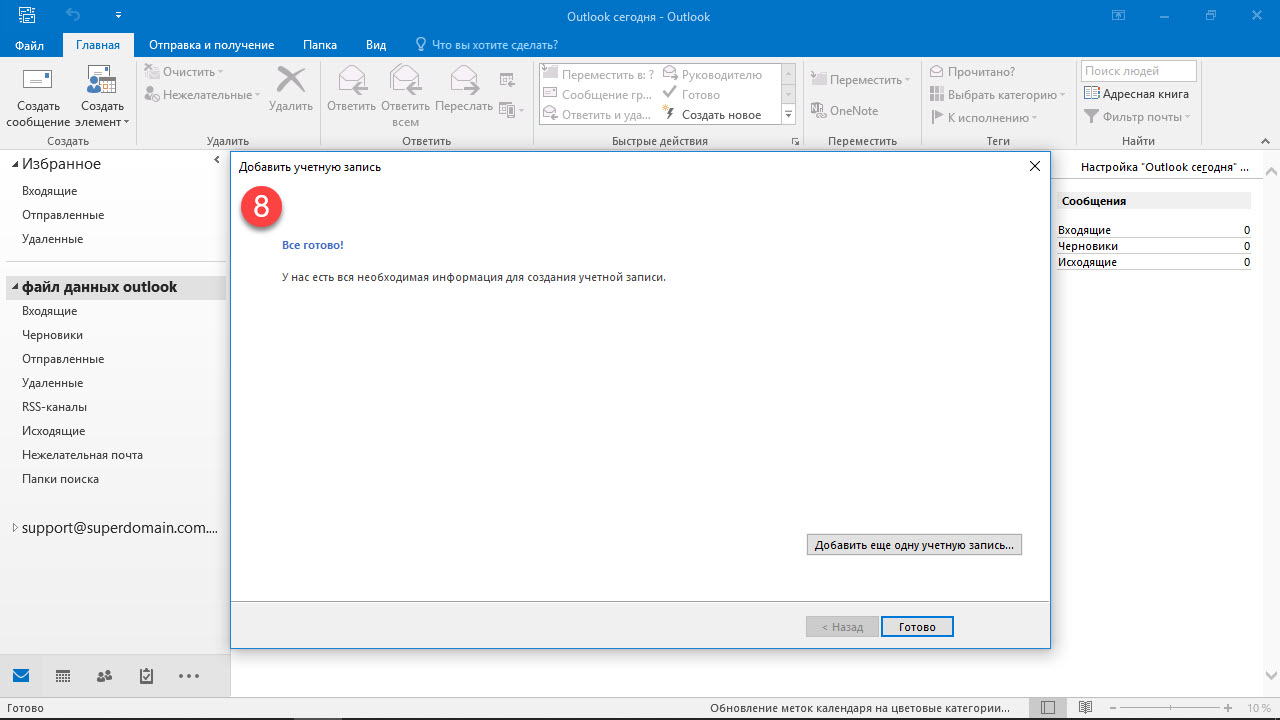The image size is (1280, 720).
Task: Click the Search People field
Action: point(1139,71)
